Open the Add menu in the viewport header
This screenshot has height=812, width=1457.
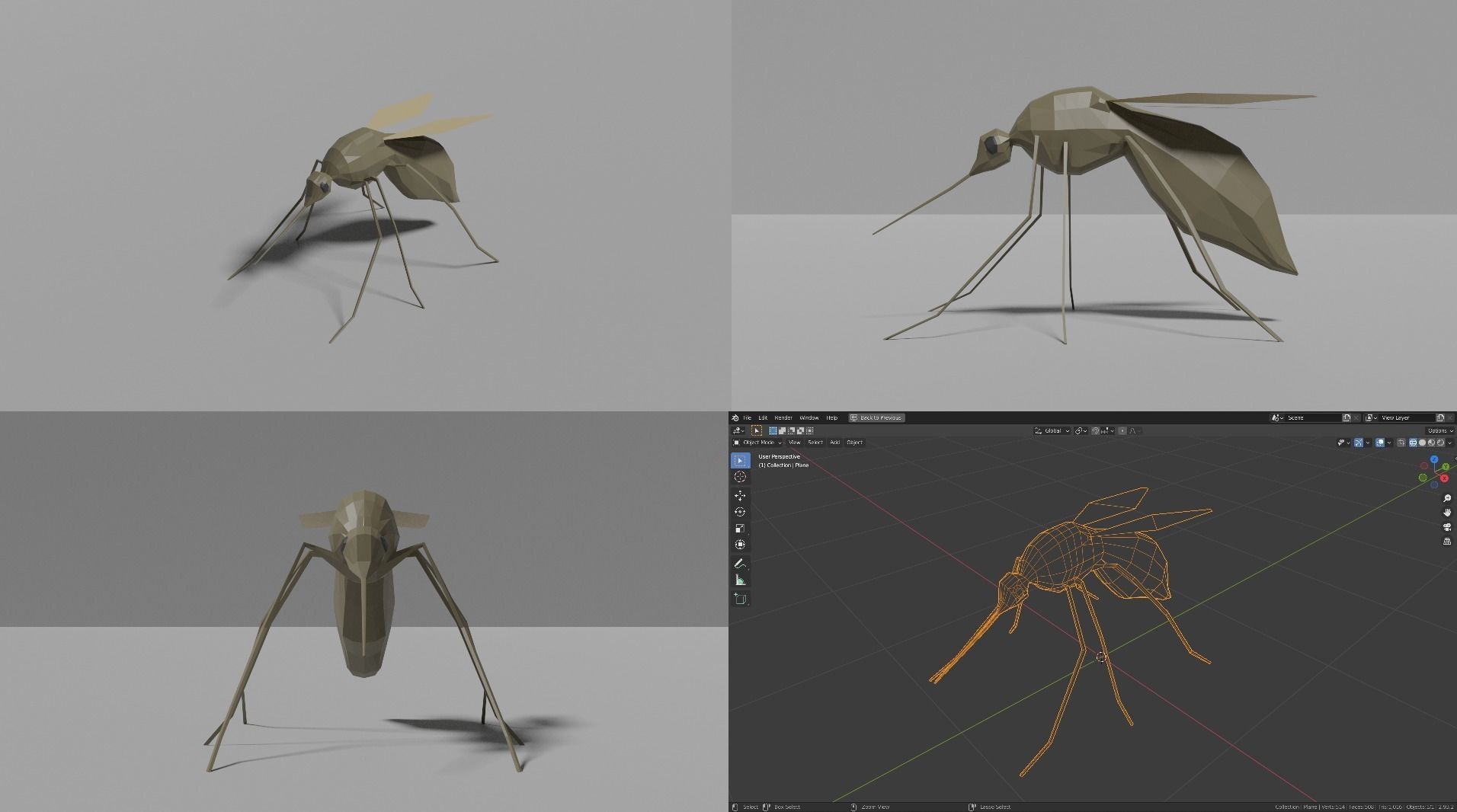pos(834,443)
